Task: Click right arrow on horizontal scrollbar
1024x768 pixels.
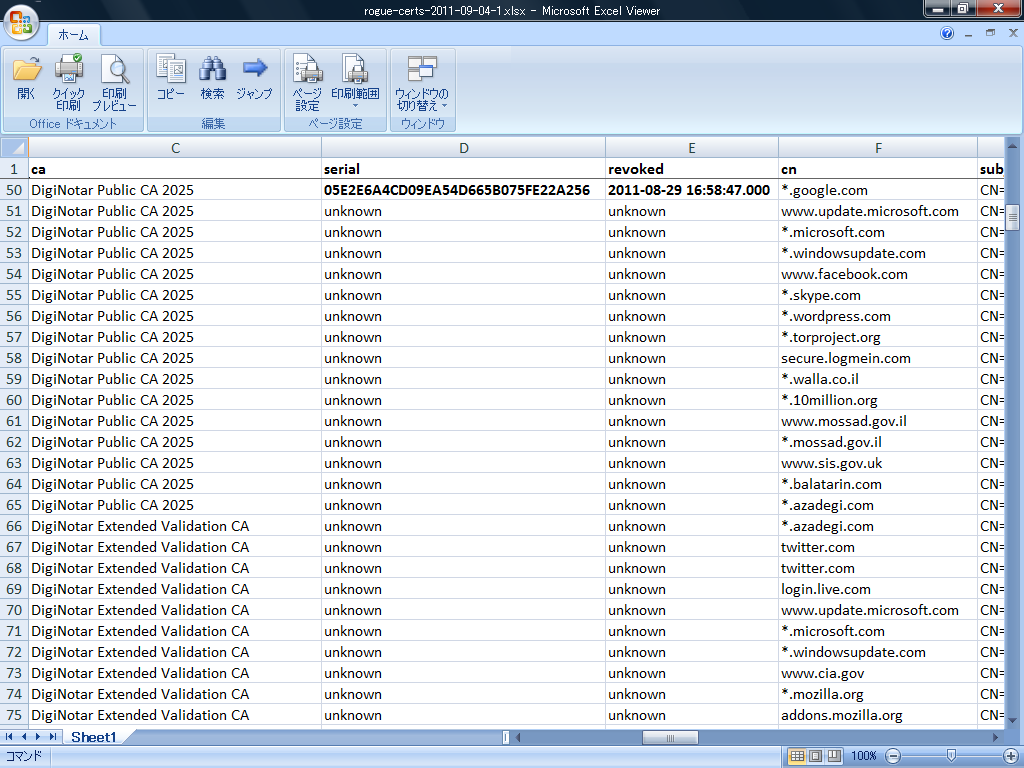Action: point(995,737)
